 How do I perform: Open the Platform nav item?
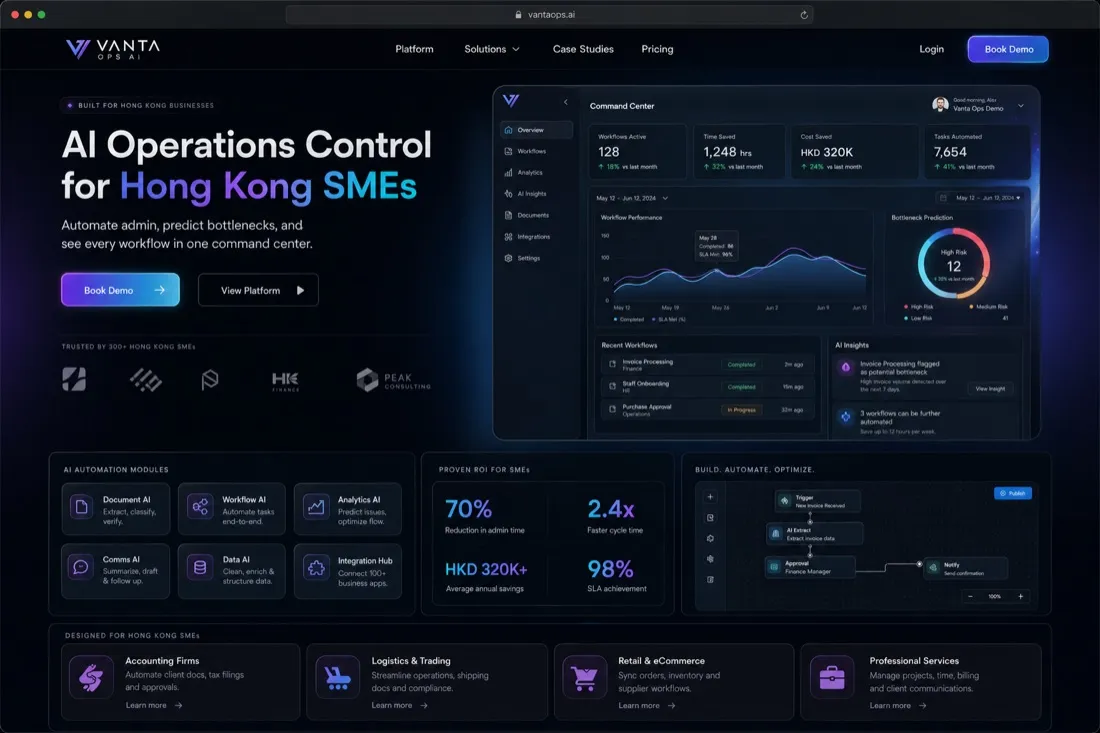[x=414, y=49]
